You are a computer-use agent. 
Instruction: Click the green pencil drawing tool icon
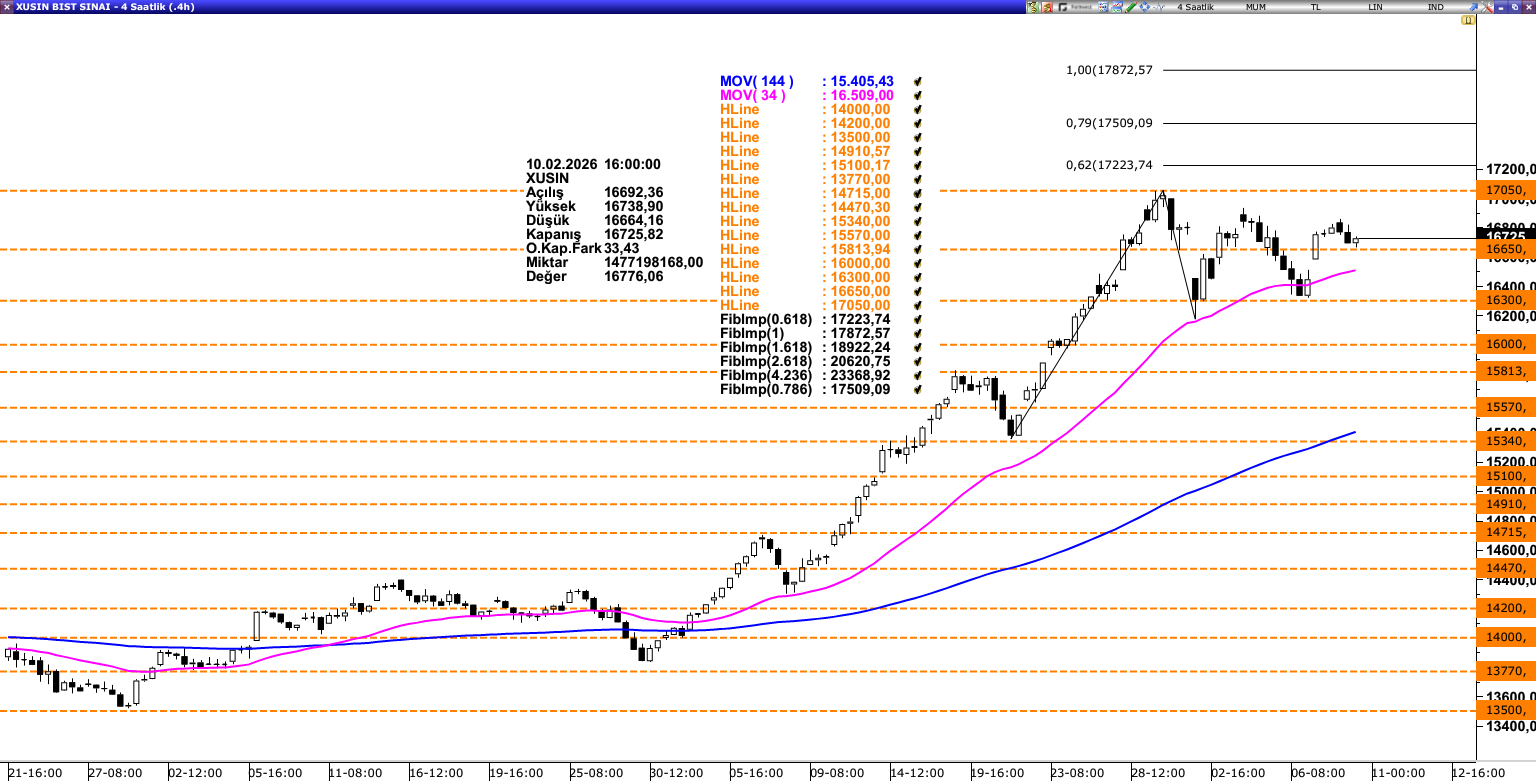(1131, 7)
